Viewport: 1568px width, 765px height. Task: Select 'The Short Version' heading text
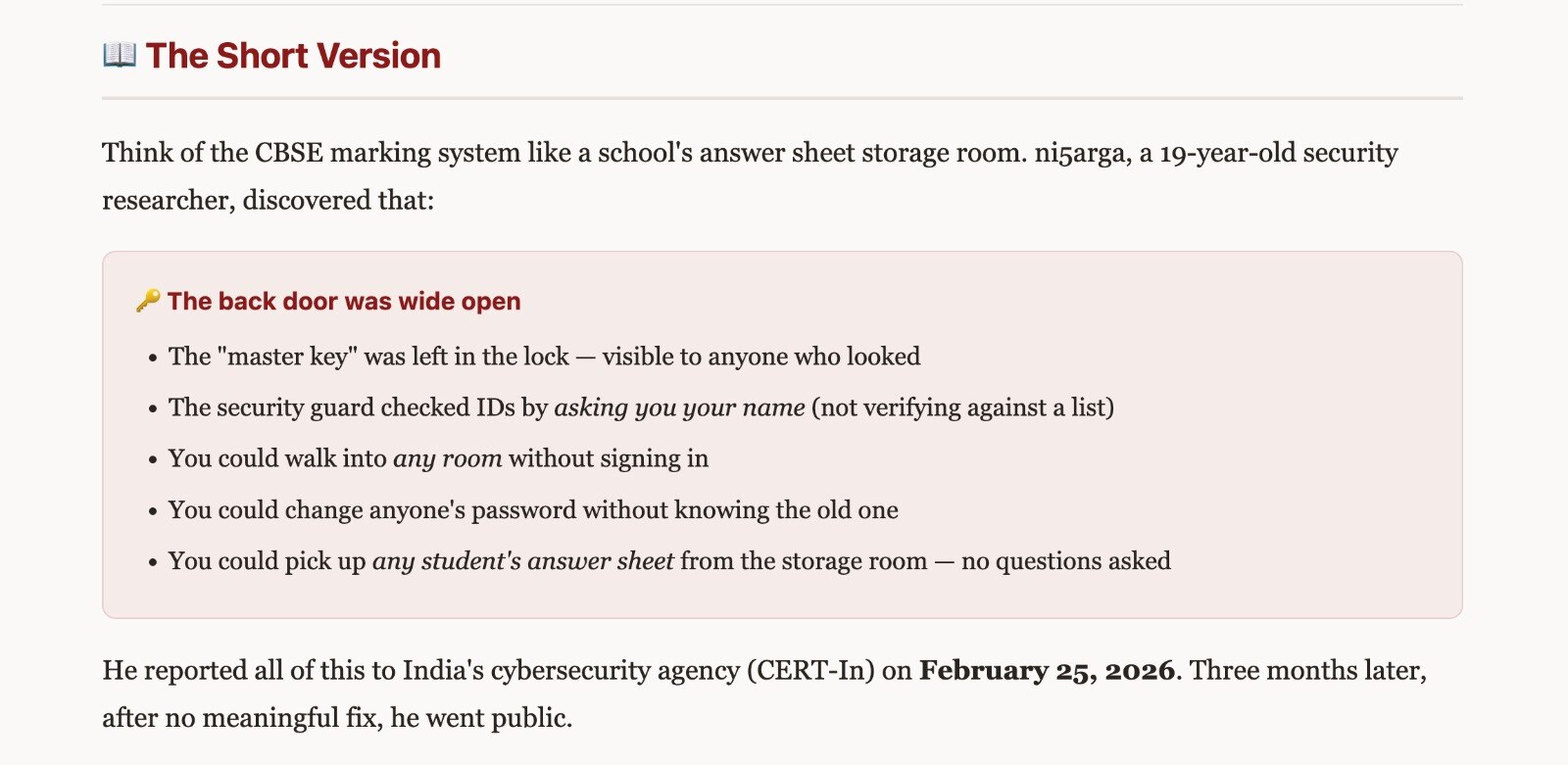coord(293,56)
